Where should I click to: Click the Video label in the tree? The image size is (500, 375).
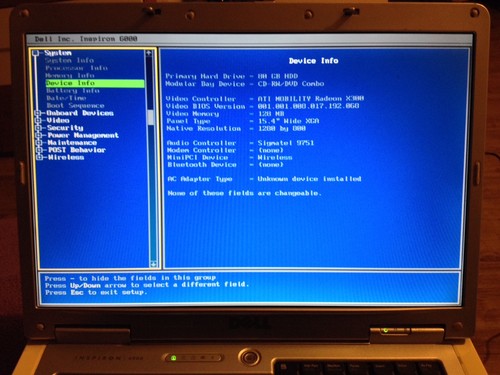pyautogui.click(x=58, y=121)
